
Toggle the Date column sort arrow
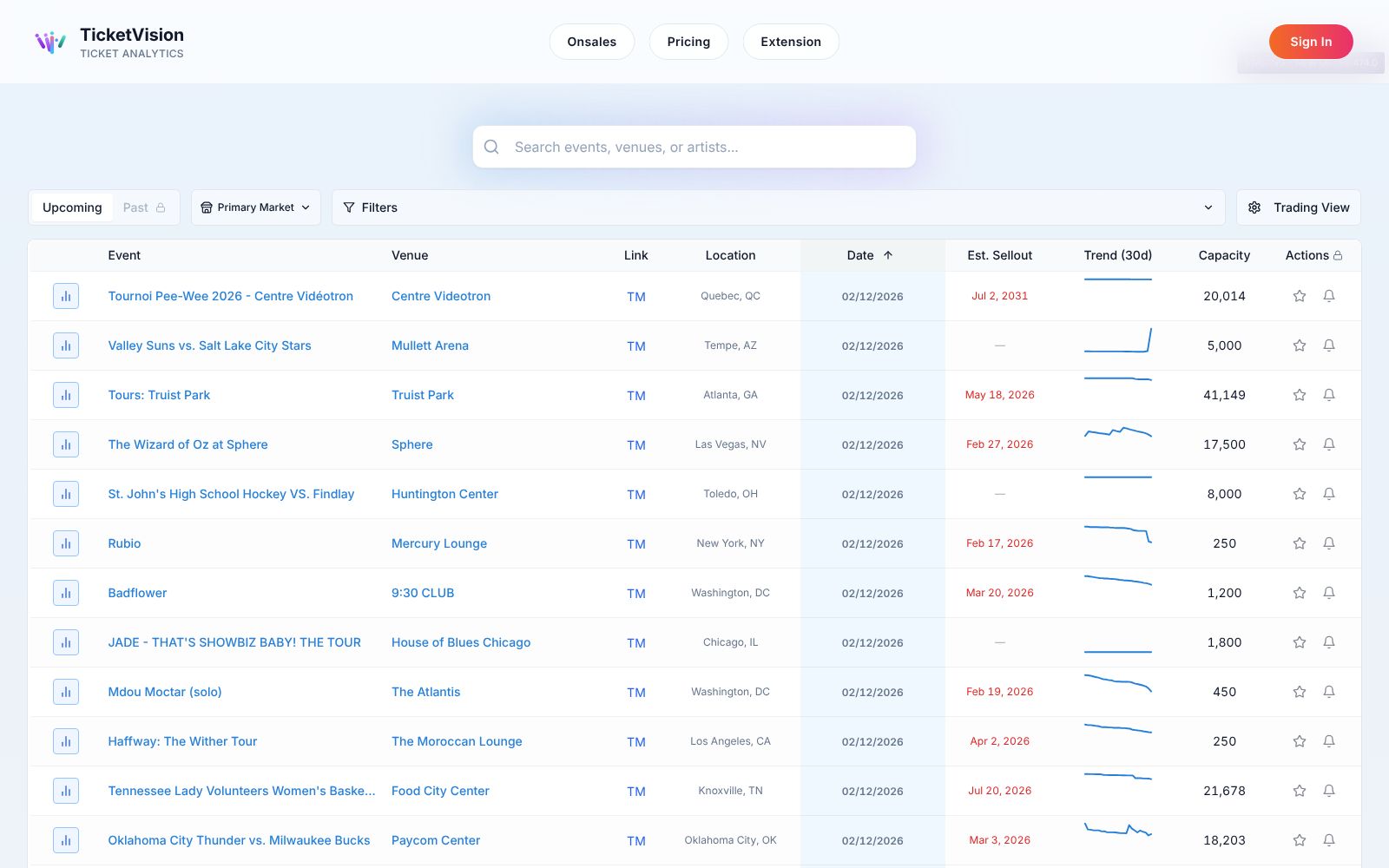pos(888,255)
